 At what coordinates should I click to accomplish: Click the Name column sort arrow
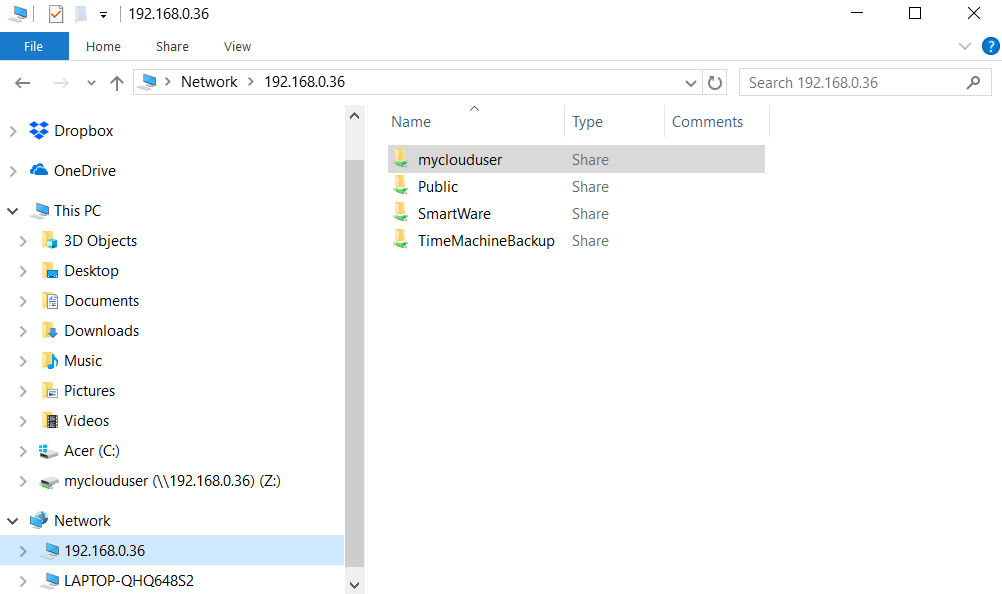coord(474,110)
